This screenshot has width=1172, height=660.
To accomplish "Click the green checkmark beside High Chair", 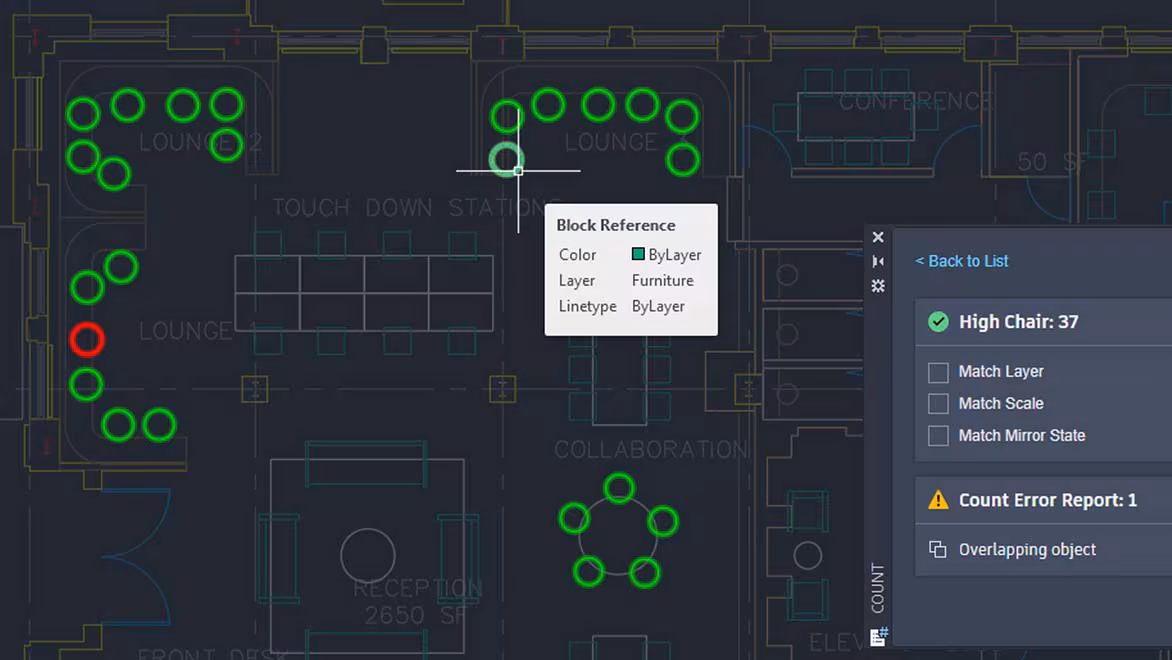I will pos(938,322).
